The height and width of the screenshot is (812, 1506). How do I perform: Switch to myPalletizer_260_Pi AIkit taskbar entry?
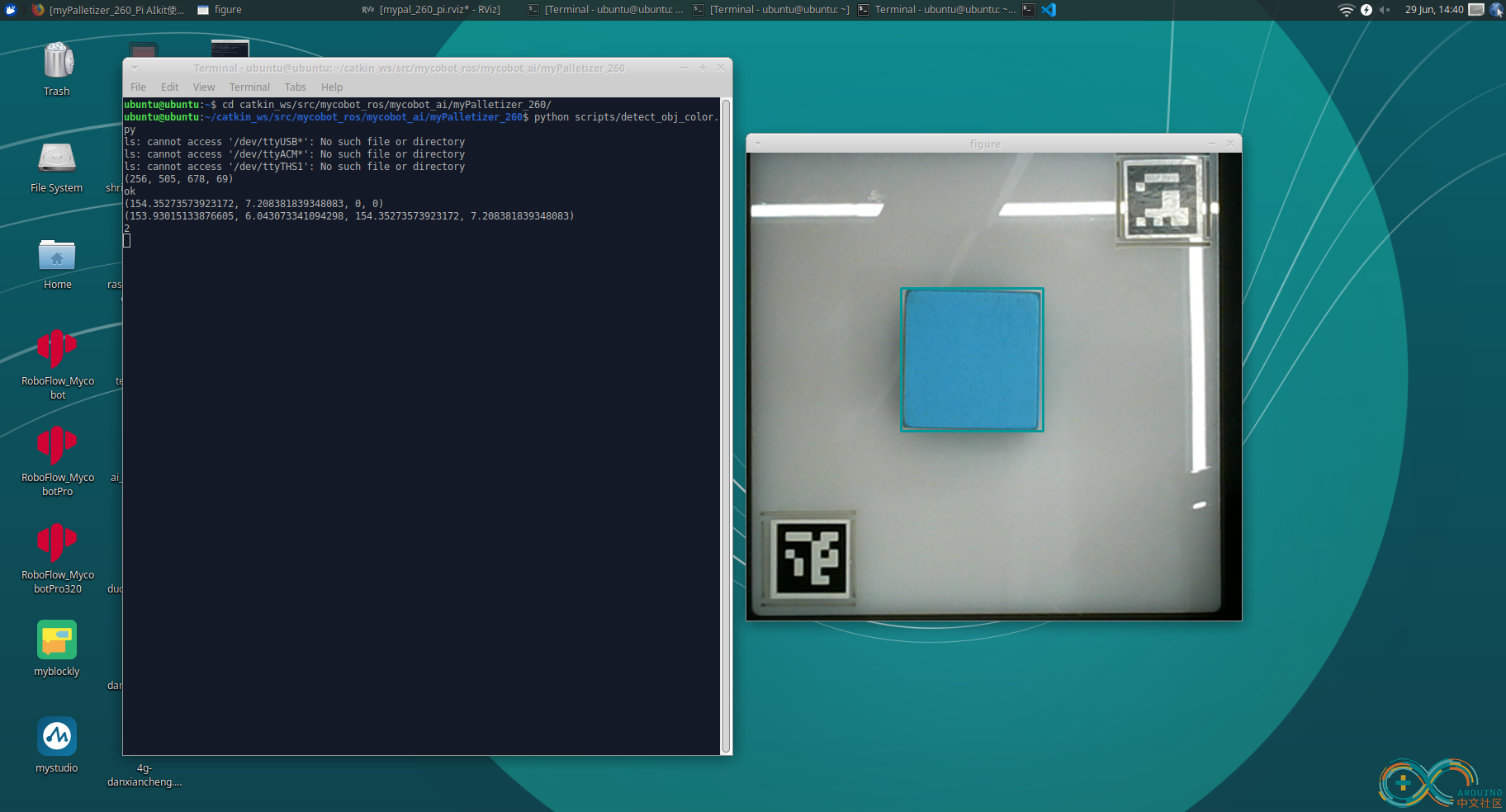(108, 10)
